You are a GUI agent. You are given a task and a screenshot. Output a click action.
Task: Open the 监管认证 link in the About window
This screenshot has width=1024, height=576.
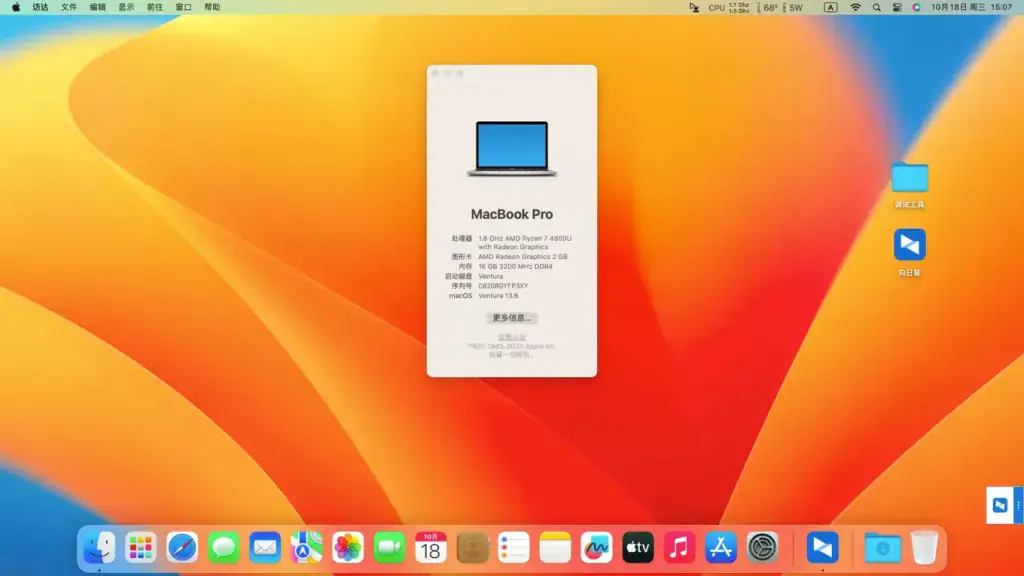point(512,337)
